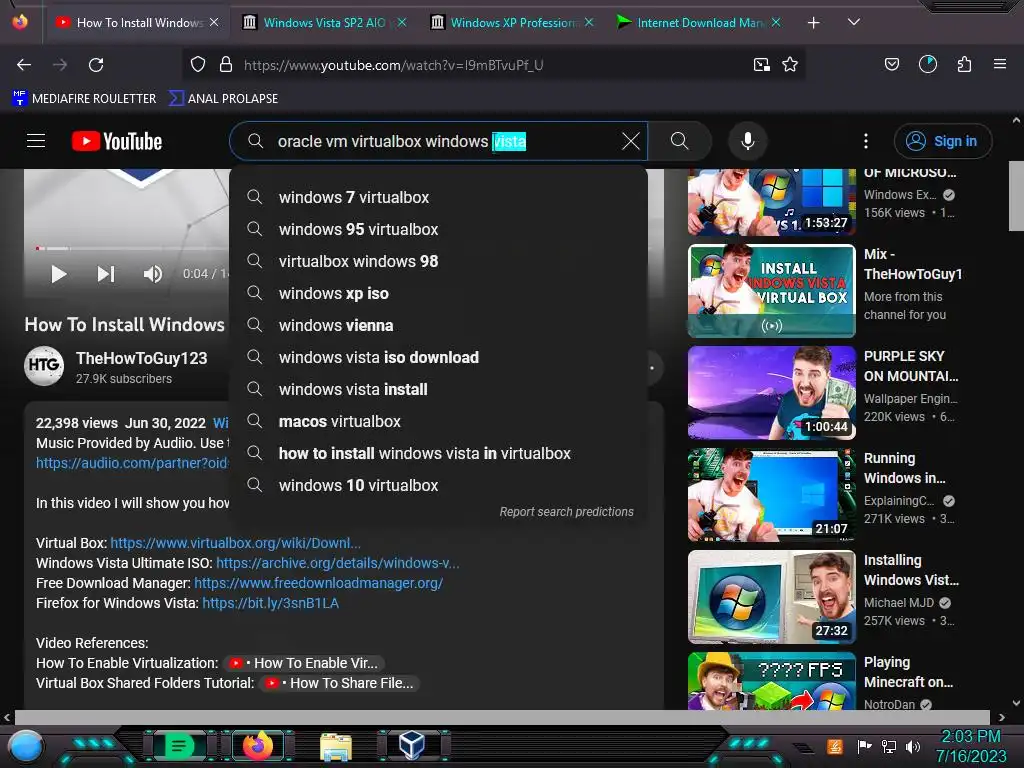Mute the video volume
Image resolution: width=1024 pixels, height=768 pixels.
tap(153, 274)
